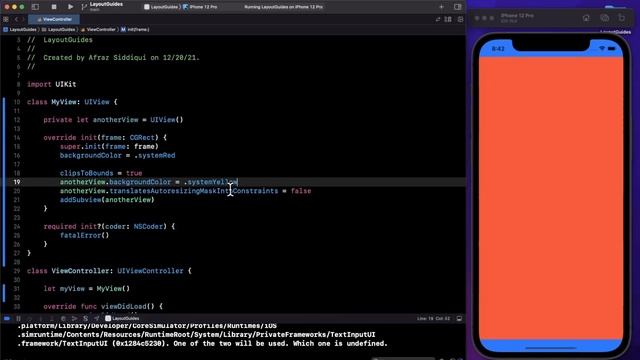Tap the 8:42 clock in Simulator

coord(498,49)
